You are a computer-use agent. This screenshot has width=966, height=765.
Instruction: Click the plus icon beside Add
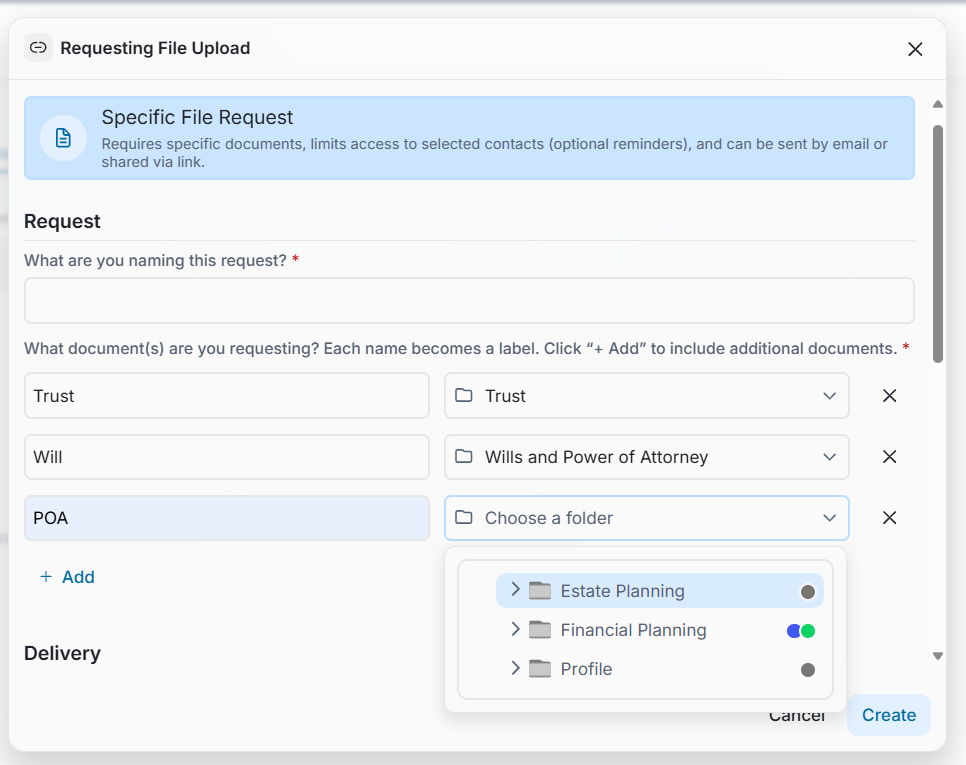(46, 577)
